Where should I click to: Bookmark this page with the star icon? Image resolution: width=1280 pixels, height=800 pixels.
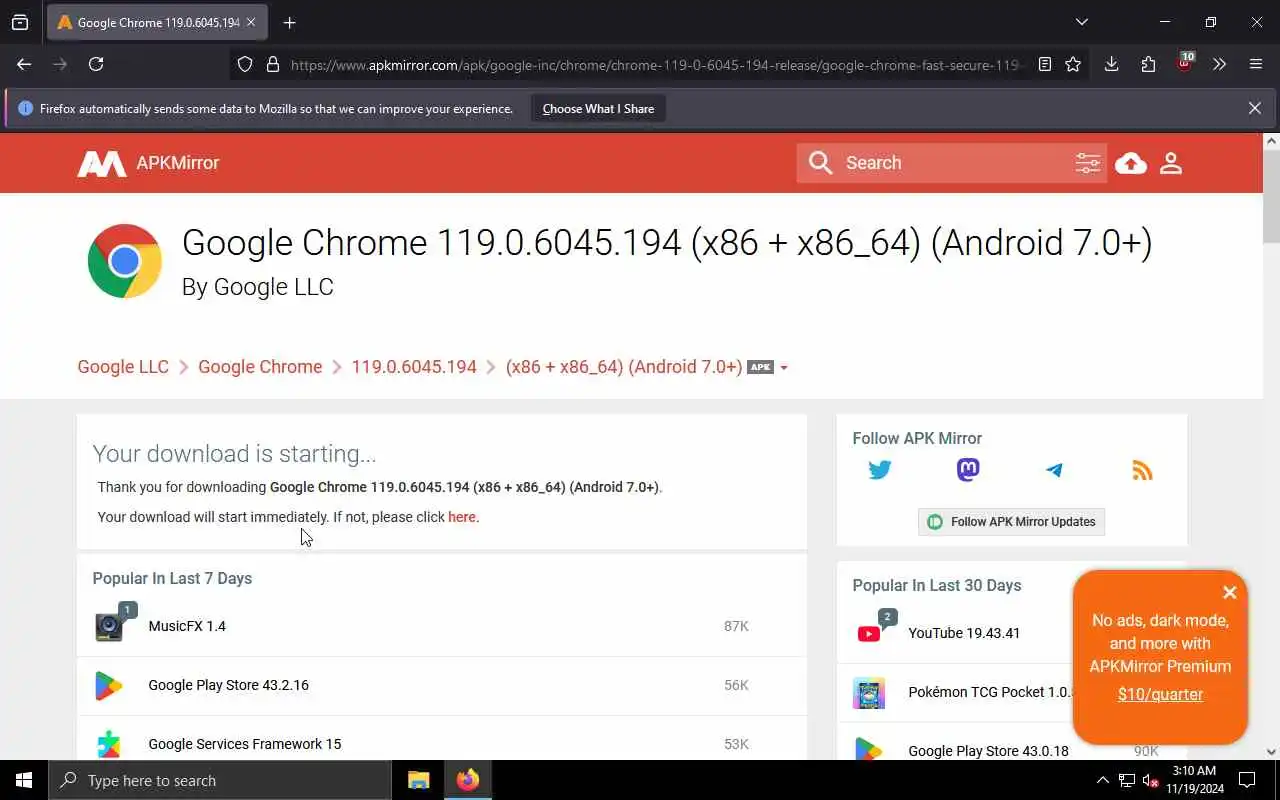tap(1073, 64)
